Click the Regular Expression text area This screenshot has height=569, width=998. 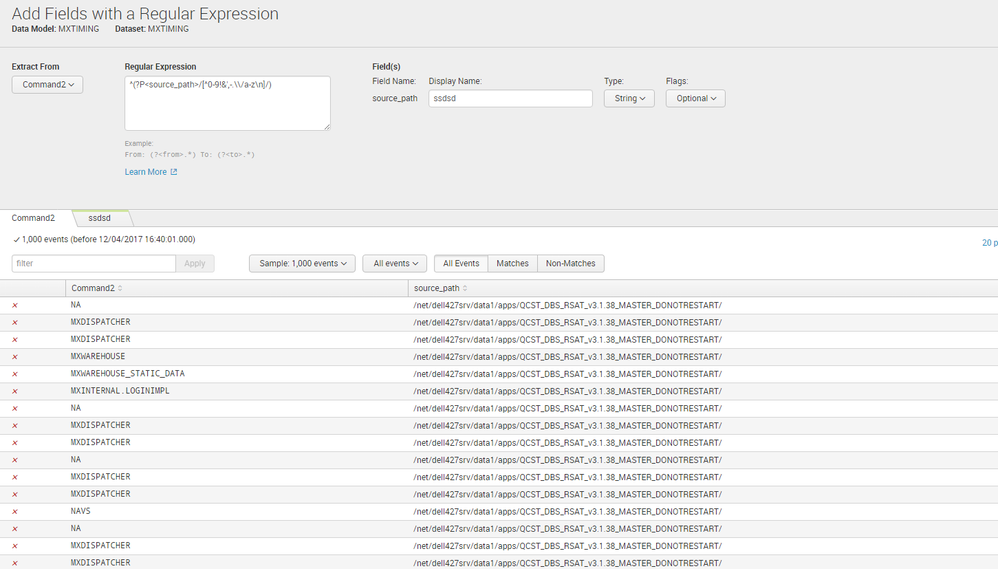227,102
